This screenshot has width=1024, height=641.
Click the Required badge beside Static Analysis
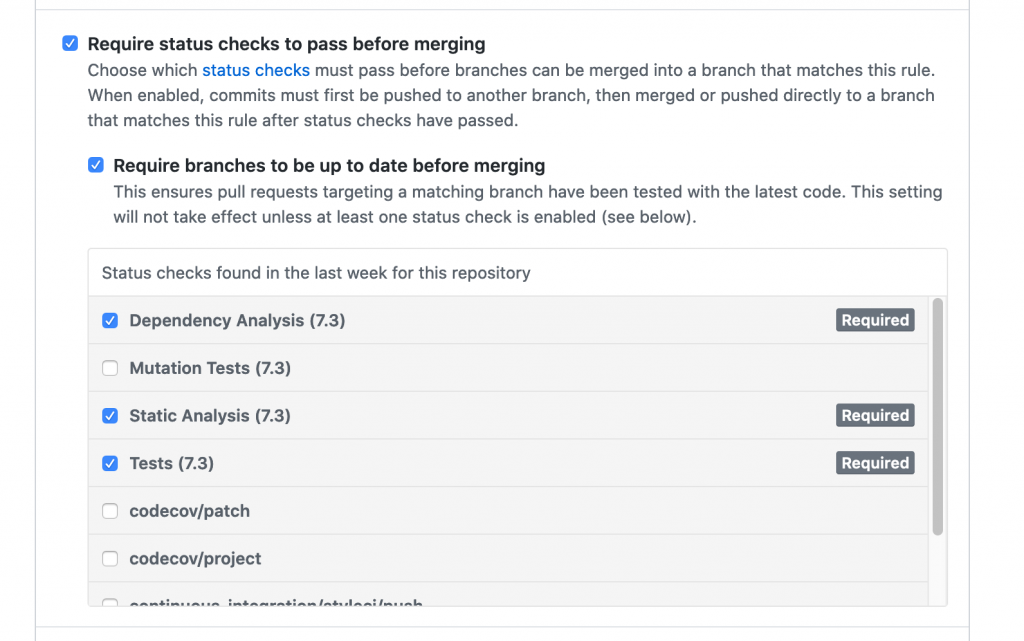click(875, 415)
